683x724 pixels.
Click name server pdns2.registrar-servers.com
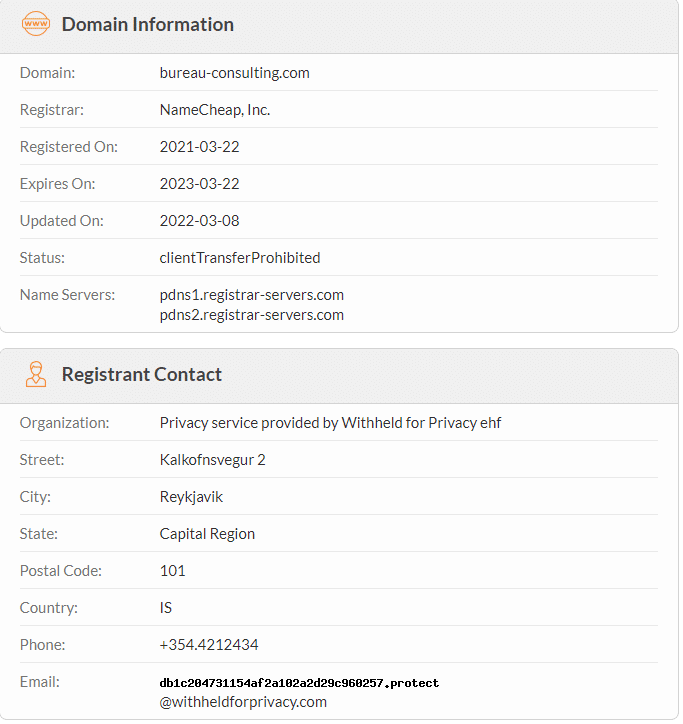(252, 315)
